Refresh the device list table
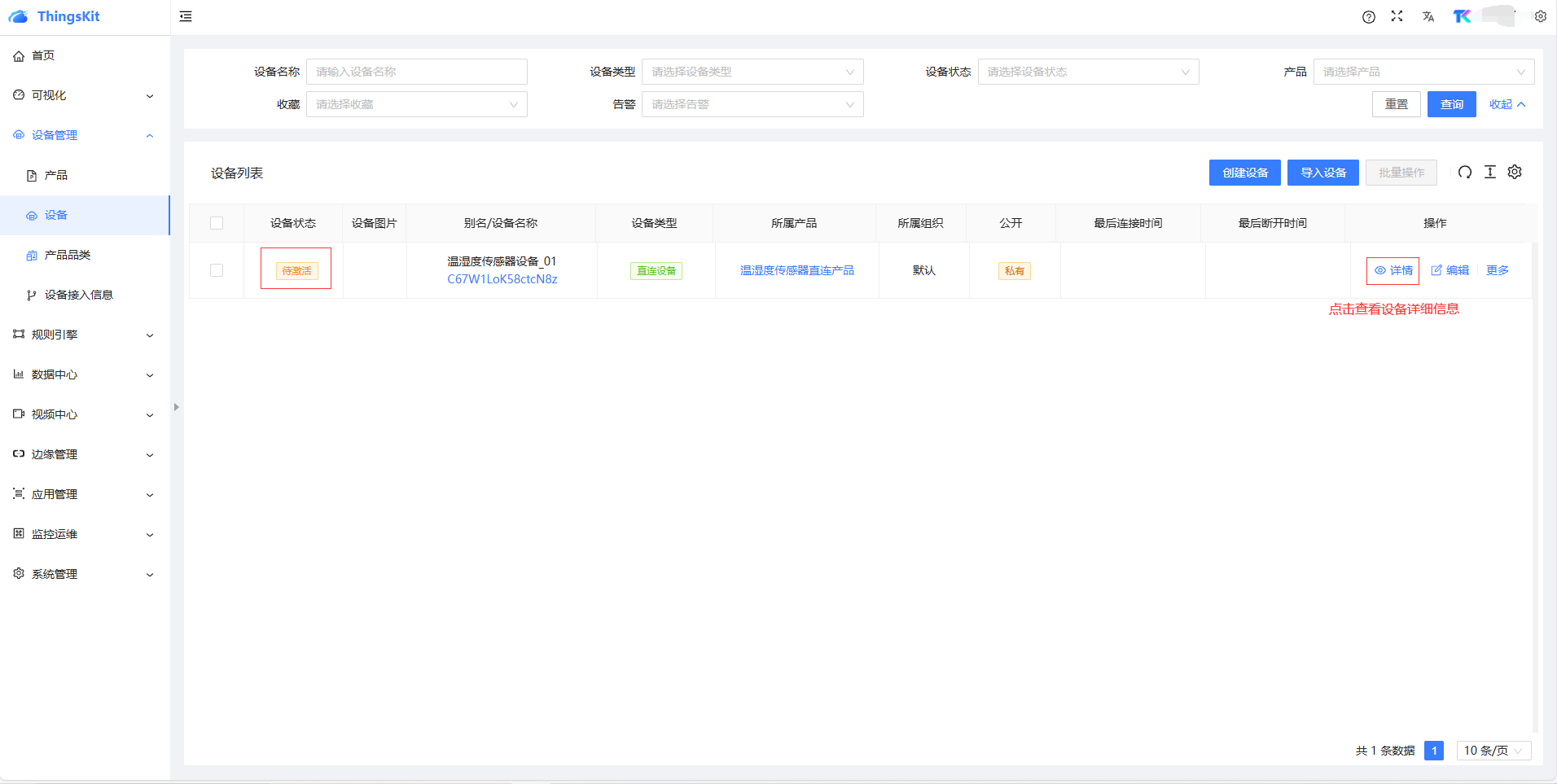1557x784 pixels. coord(1464,173)
